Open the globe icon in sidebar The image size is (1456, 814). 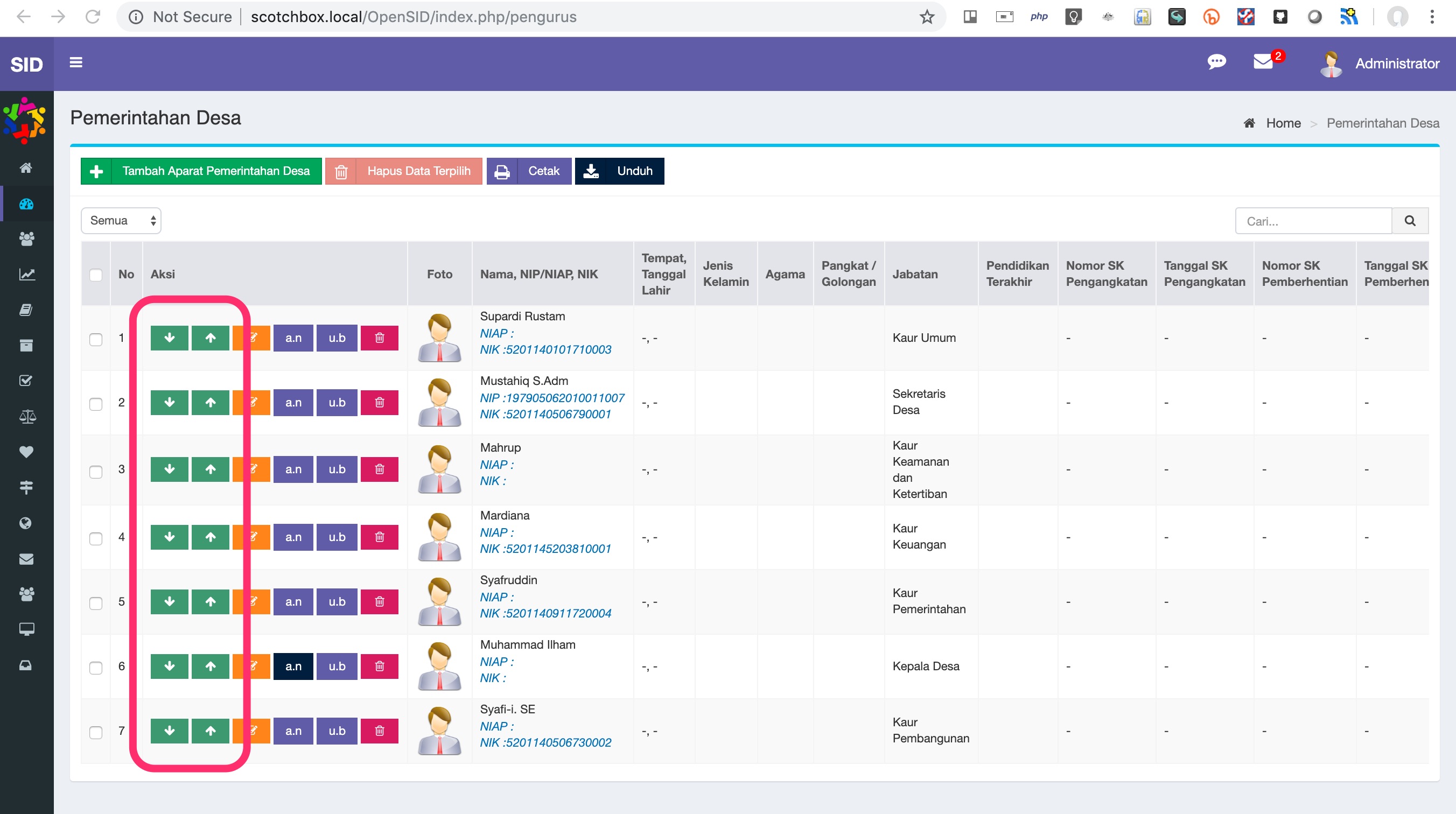tap(26, 523)
